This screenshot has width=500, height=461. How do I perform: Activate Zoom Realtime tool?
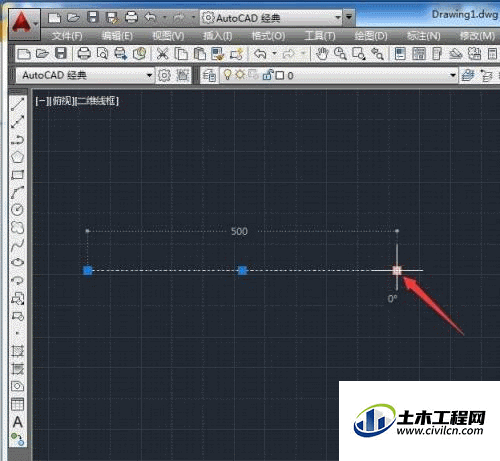pos(340,54)
